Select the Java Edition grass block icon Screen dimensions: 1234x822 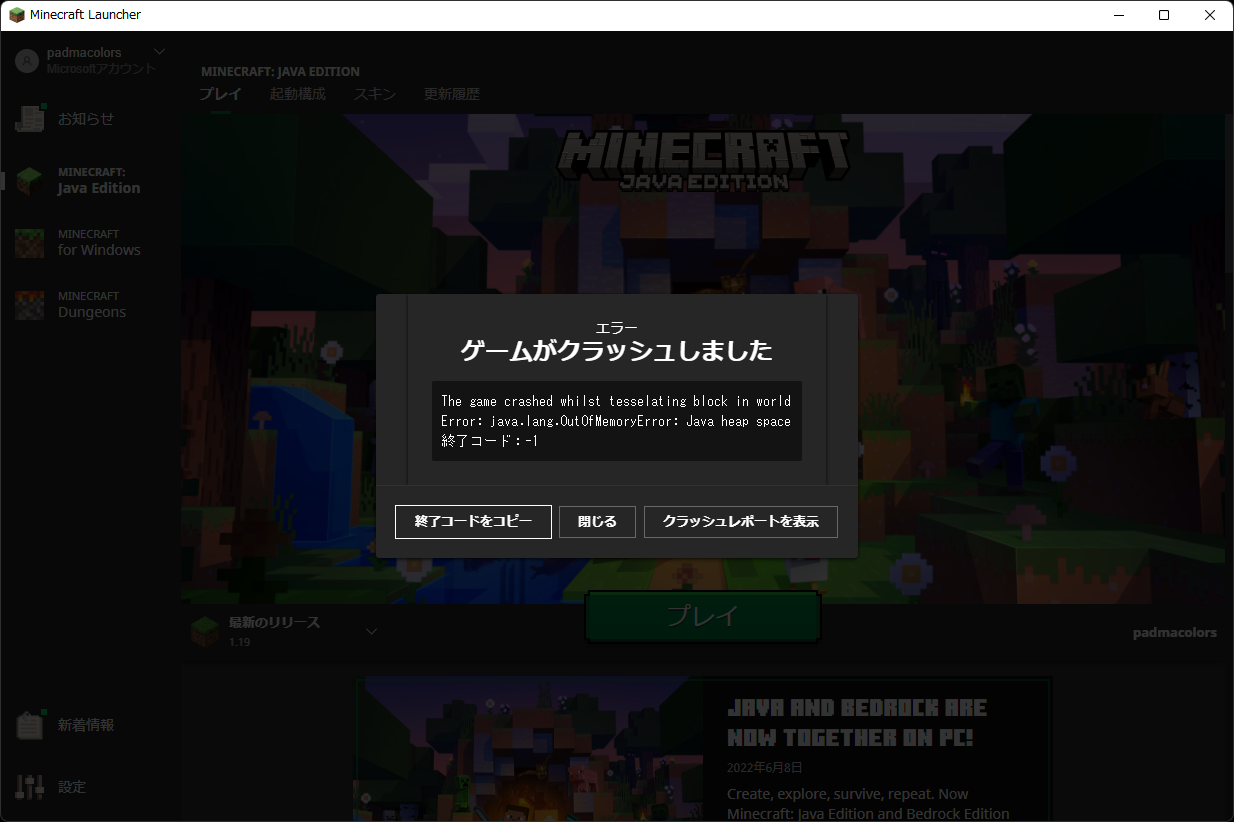point(30,181)
